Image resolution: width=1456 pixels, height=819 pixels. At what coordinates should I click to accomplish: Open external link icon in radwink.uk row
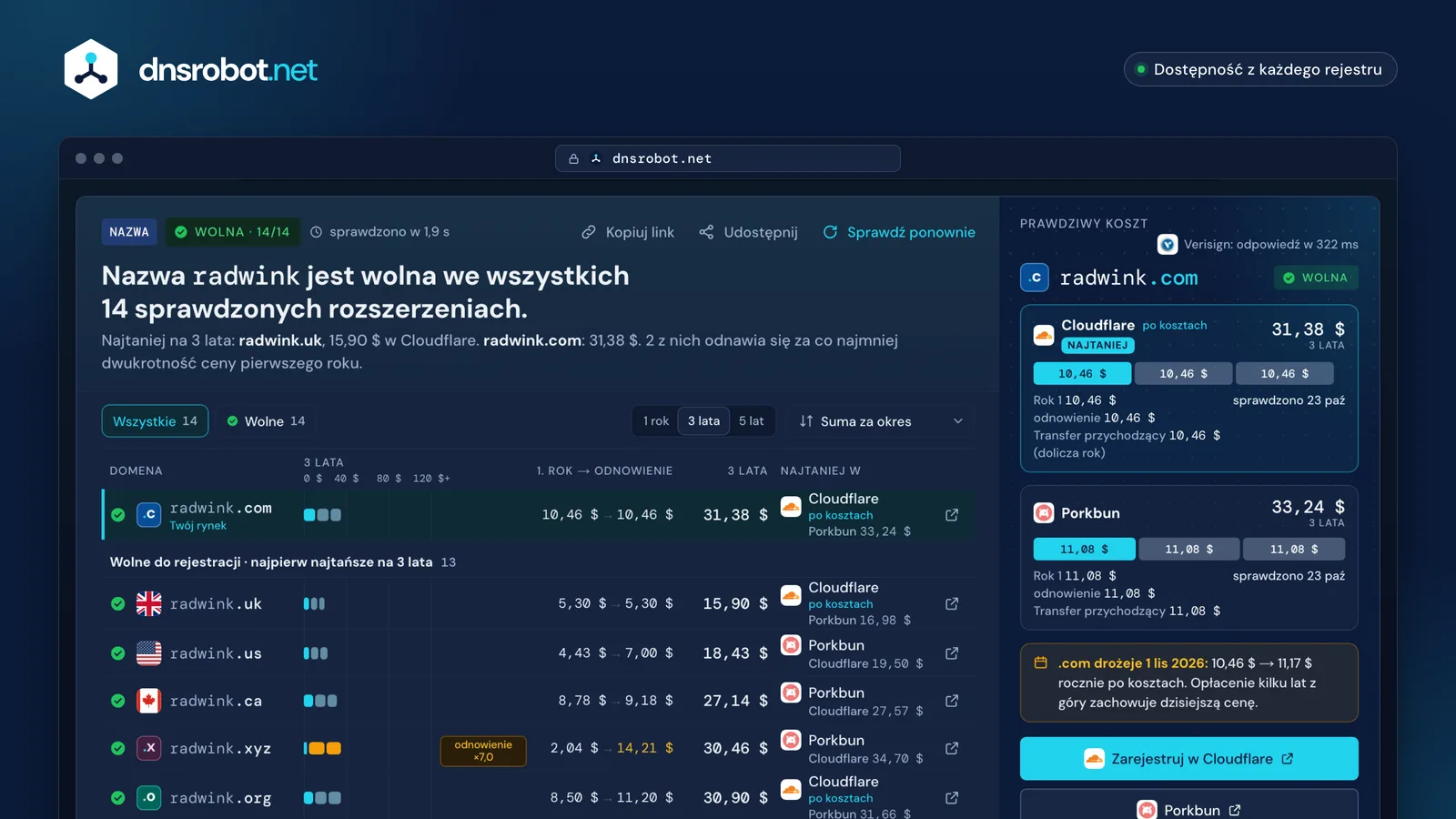[952, 604]
